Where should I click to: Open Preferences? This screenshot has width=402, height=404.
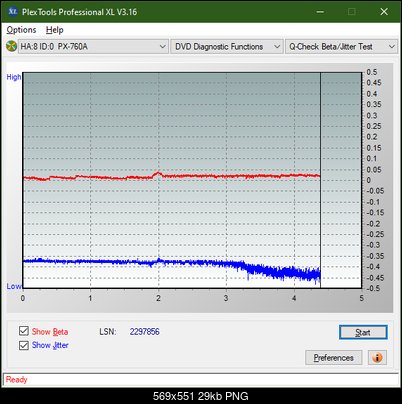click(x=333, y=358)
